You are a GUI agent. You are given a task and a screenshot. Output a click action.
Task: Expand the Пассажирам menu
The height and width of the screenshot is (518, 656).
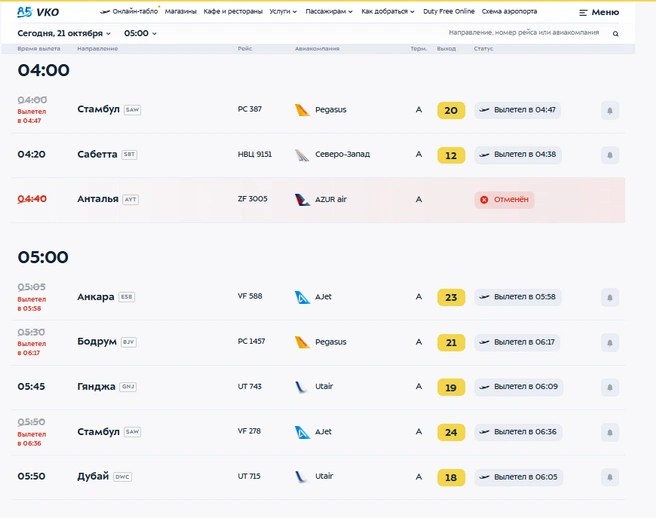[x=329, y=11]
